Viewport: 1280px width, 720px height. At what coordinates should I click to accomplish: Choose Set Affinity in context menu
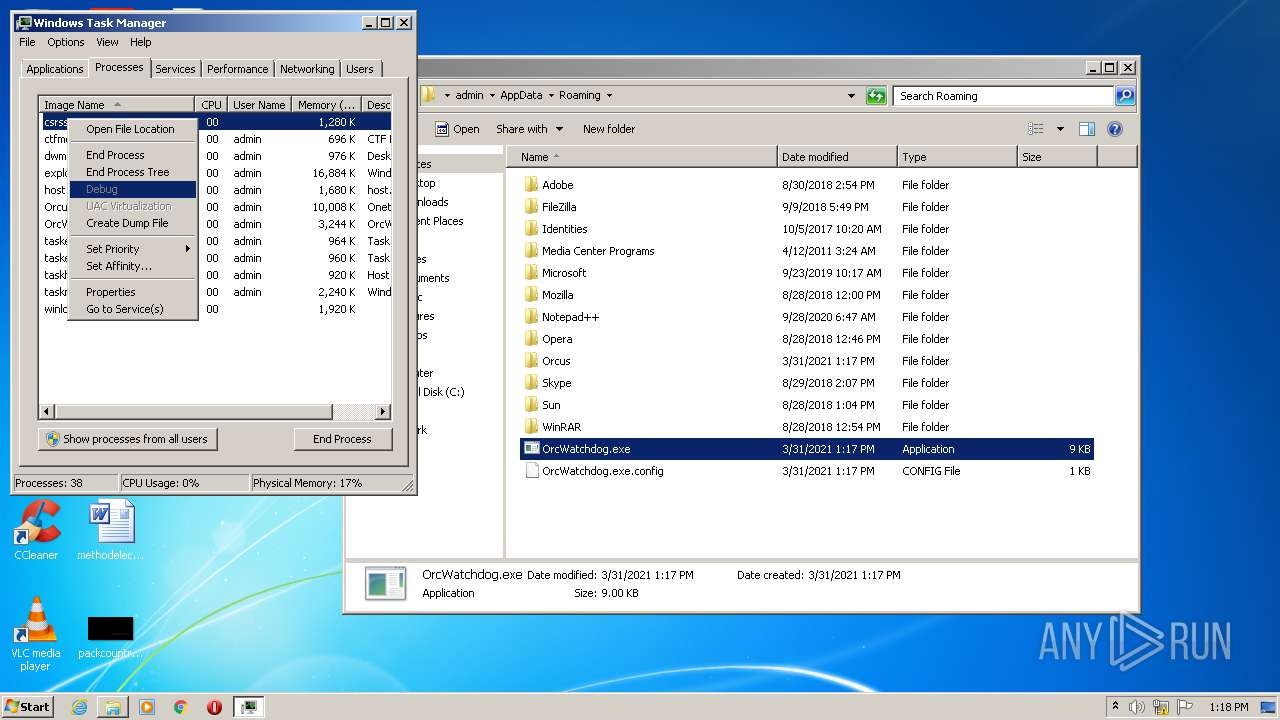point(133,266)
